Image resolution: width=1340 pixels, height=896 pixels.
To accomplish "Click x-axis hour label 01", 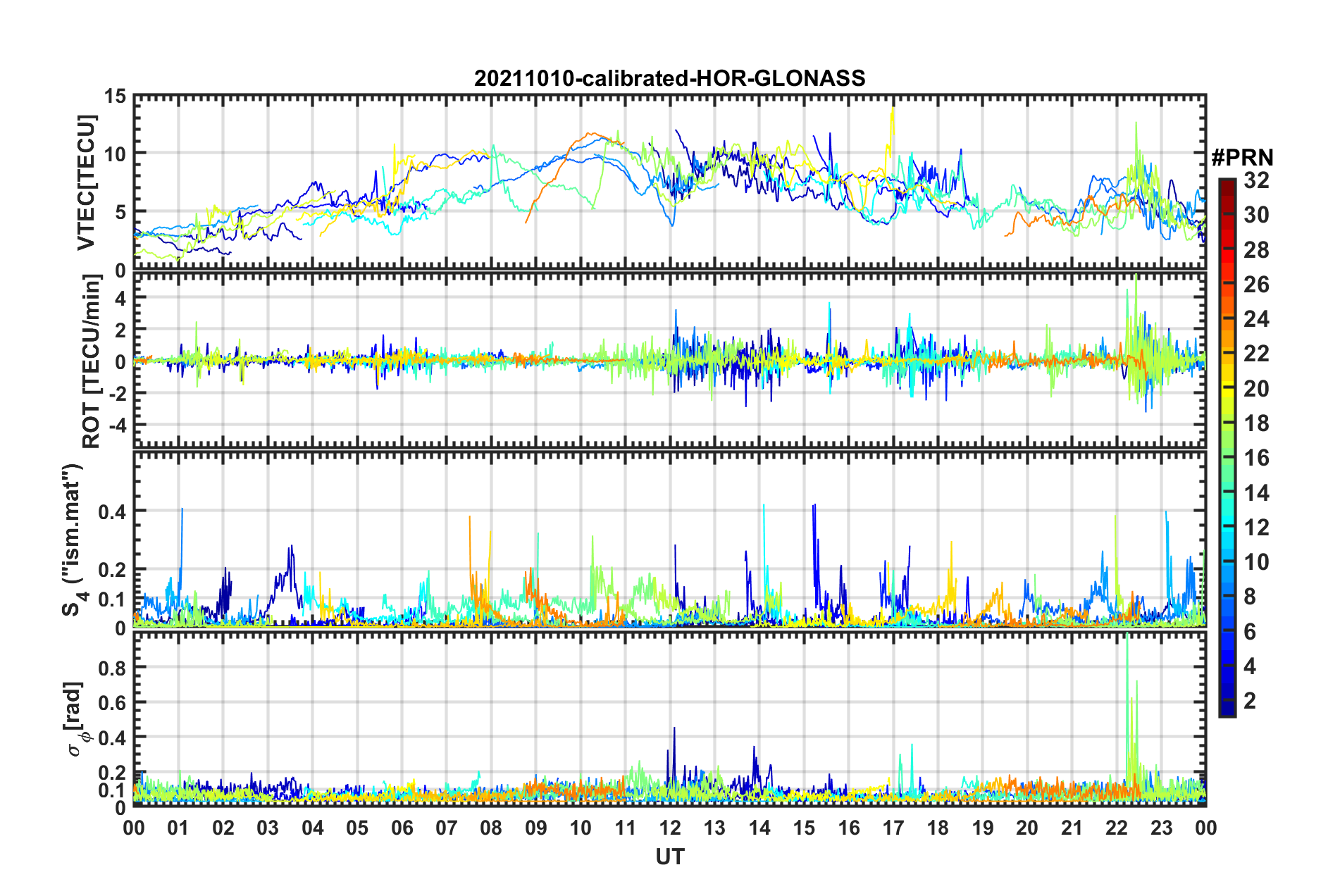I will [178, 827].
